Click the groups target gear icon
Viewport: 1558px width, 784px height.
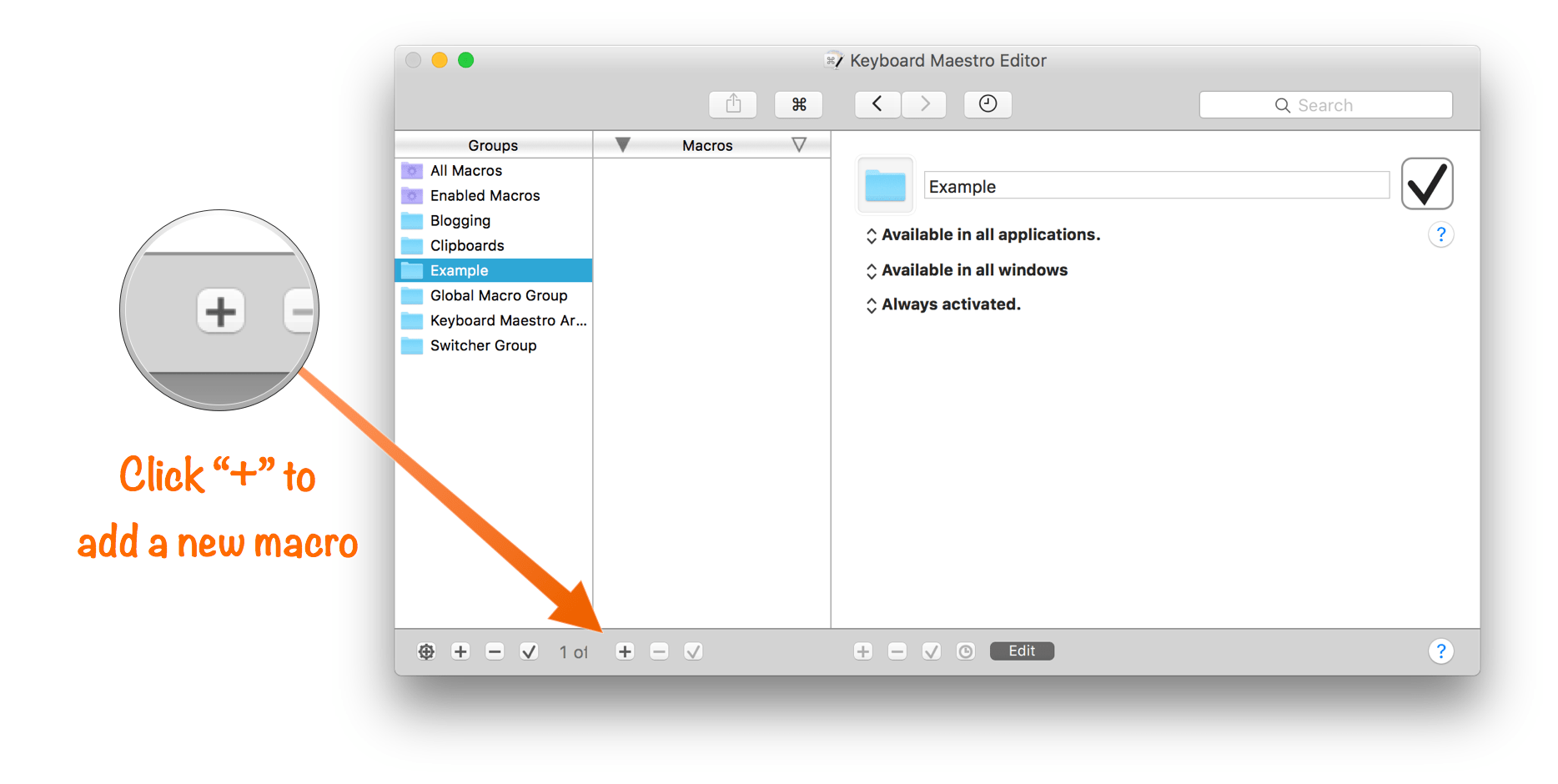426,651
